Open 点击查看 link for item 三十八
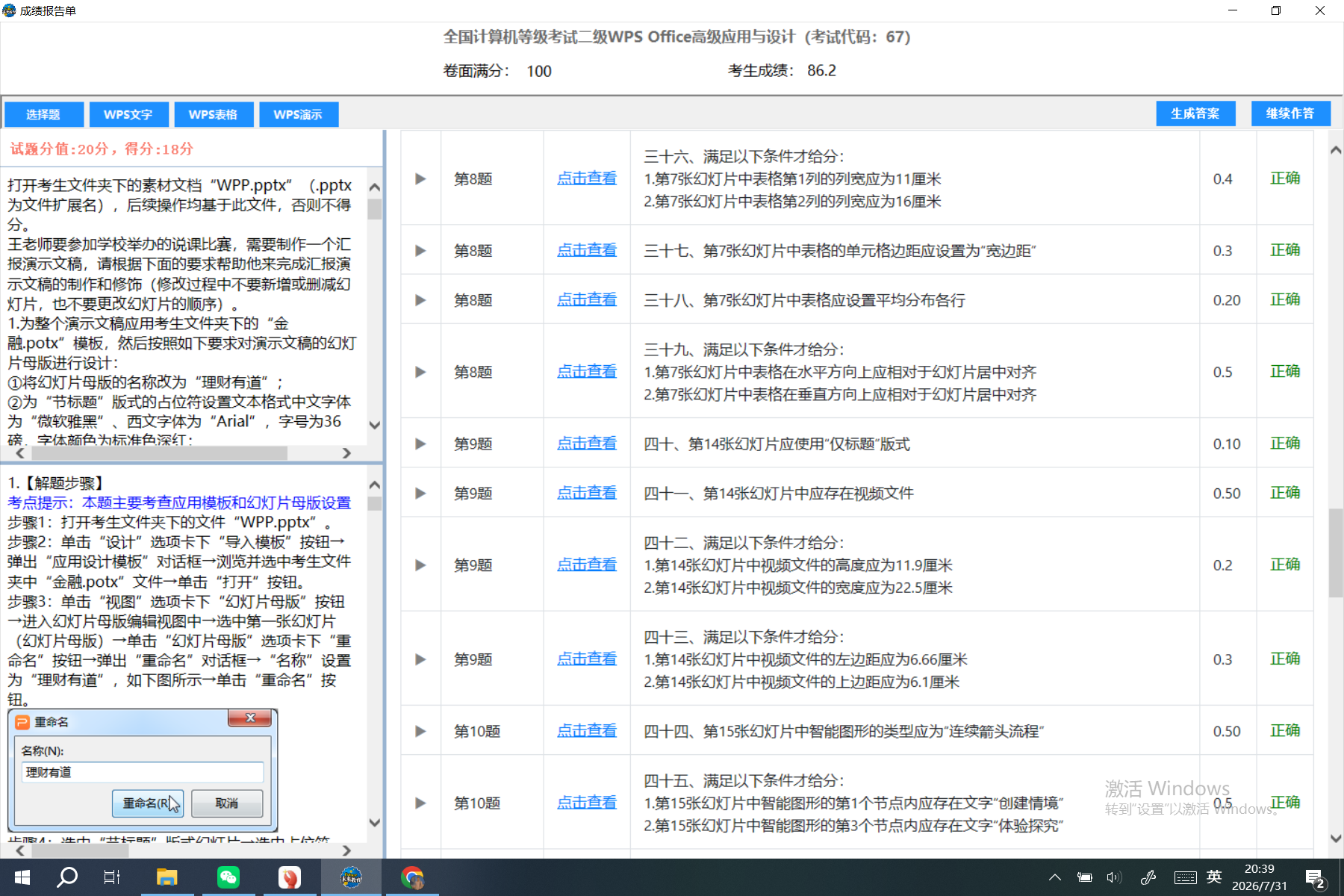The image size is (1344, 896). [587, 299]
